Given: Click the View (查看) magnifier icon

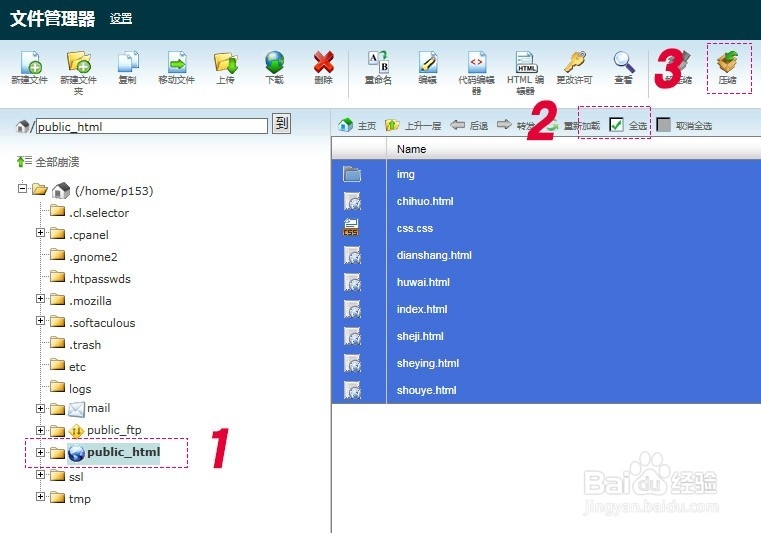Looking at the screenshot, I should pyautogui.click(x=624, y=63).
